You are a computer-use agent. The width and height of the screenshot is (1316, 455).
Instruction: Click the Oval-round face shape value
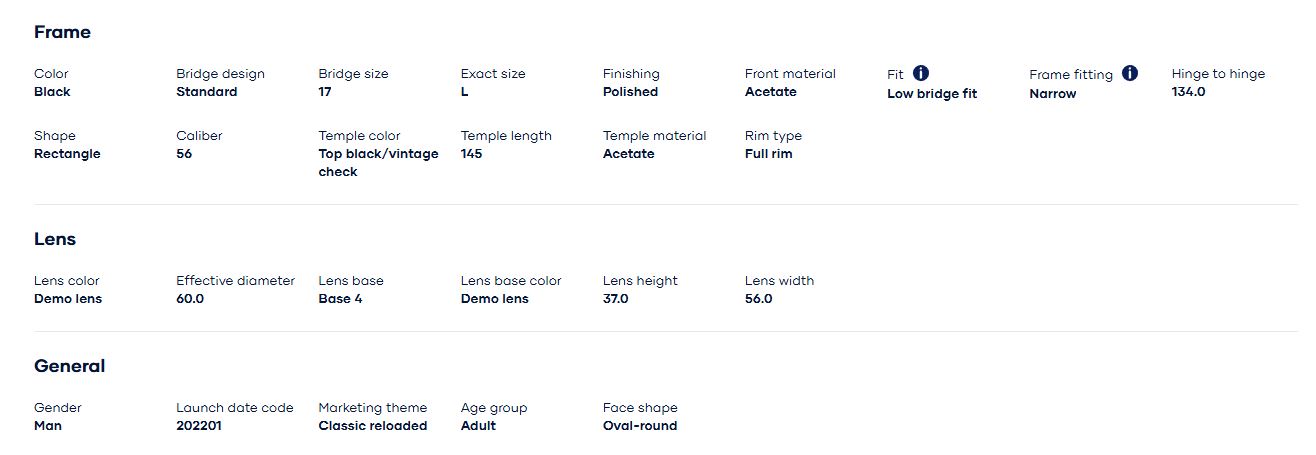click(x=639, y=426)
